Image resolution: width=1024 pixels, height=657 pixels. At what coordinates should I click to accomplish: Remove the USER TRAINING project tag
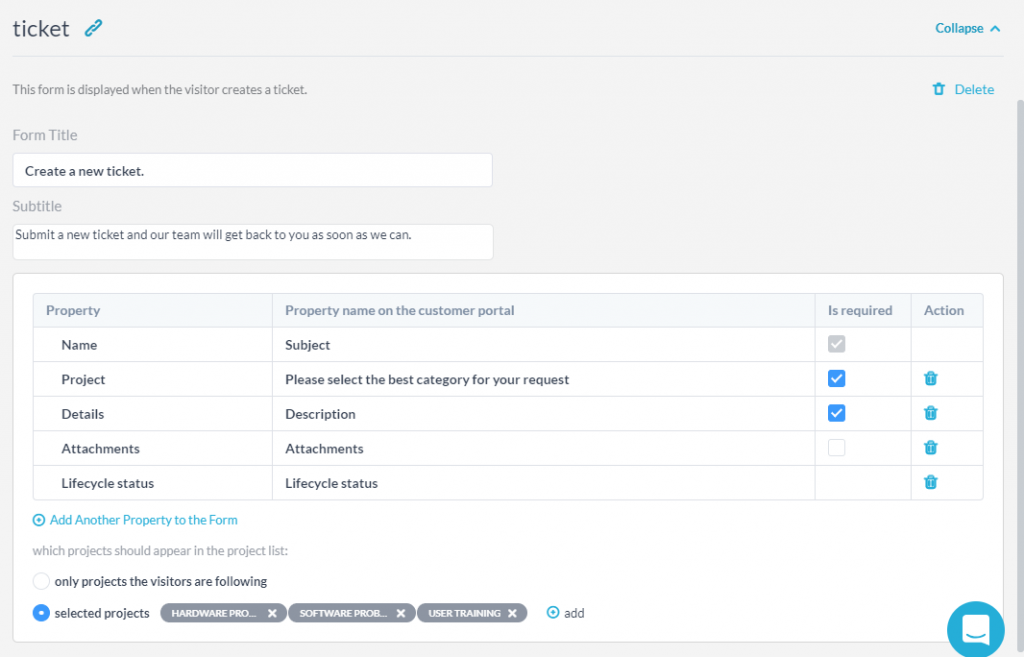tap(513, 613)
